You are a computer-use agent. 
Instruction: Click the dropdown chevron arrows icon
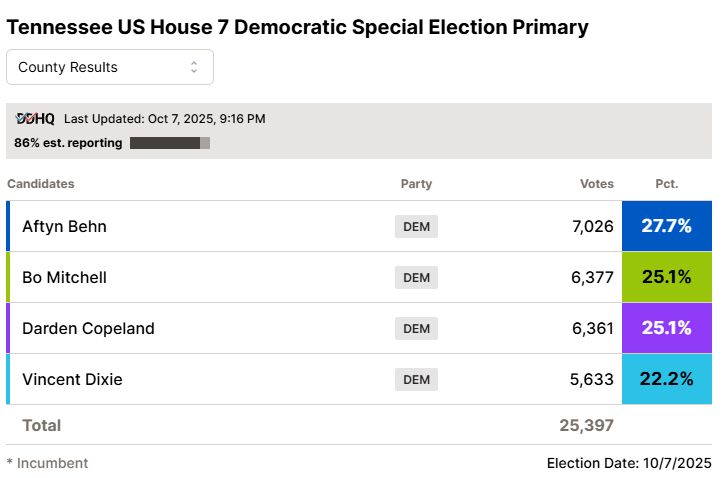point(194,67)
